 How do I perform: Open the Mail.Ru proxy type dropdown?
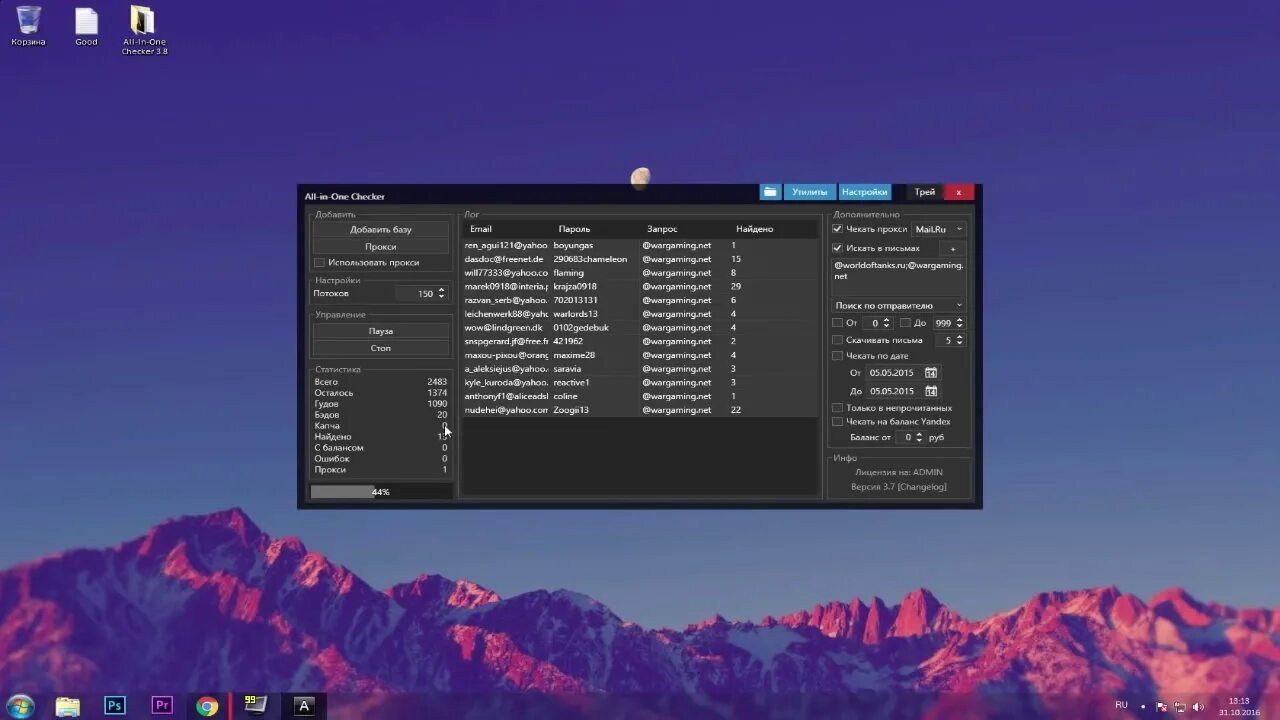[x=939, y=229]
